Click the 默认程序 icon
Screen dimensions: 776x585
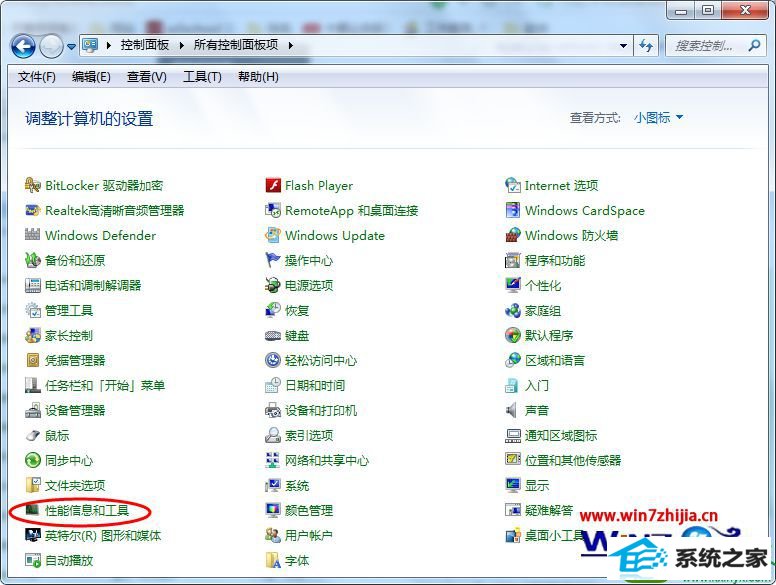pyautogui.click(x=513, y=336)
